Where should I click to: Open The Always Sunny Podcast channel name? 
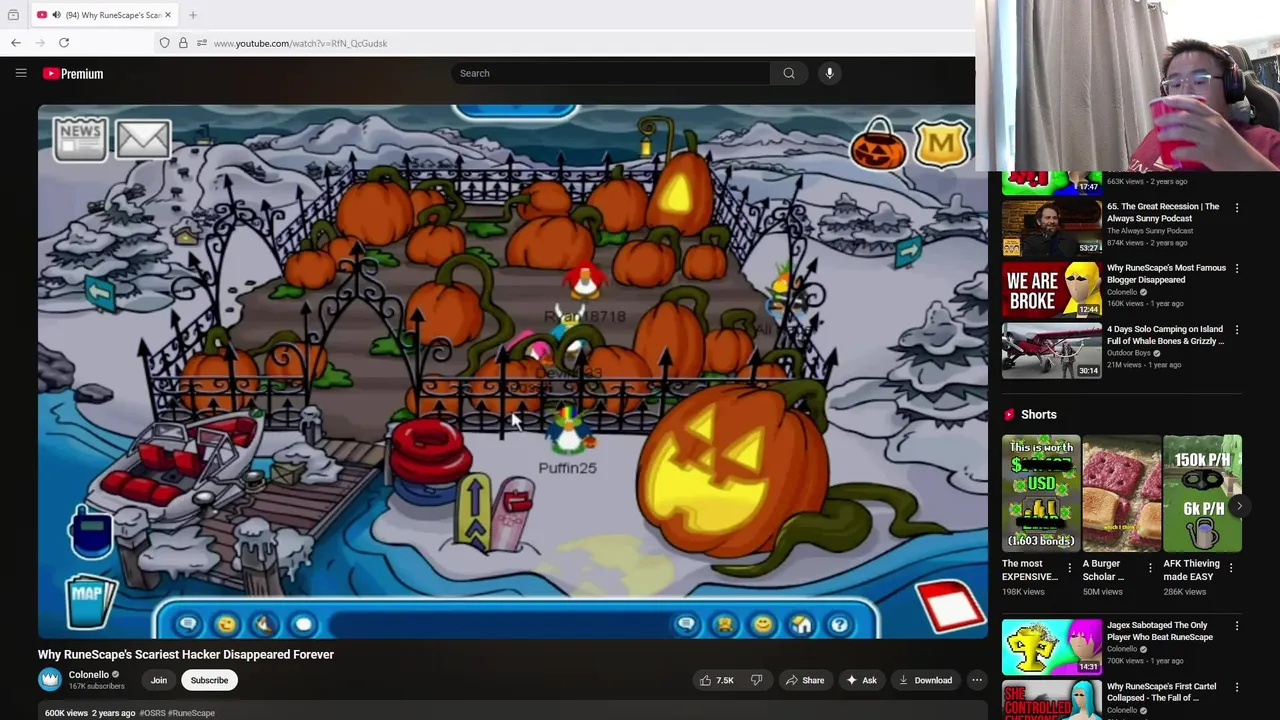click(1149, 231)
